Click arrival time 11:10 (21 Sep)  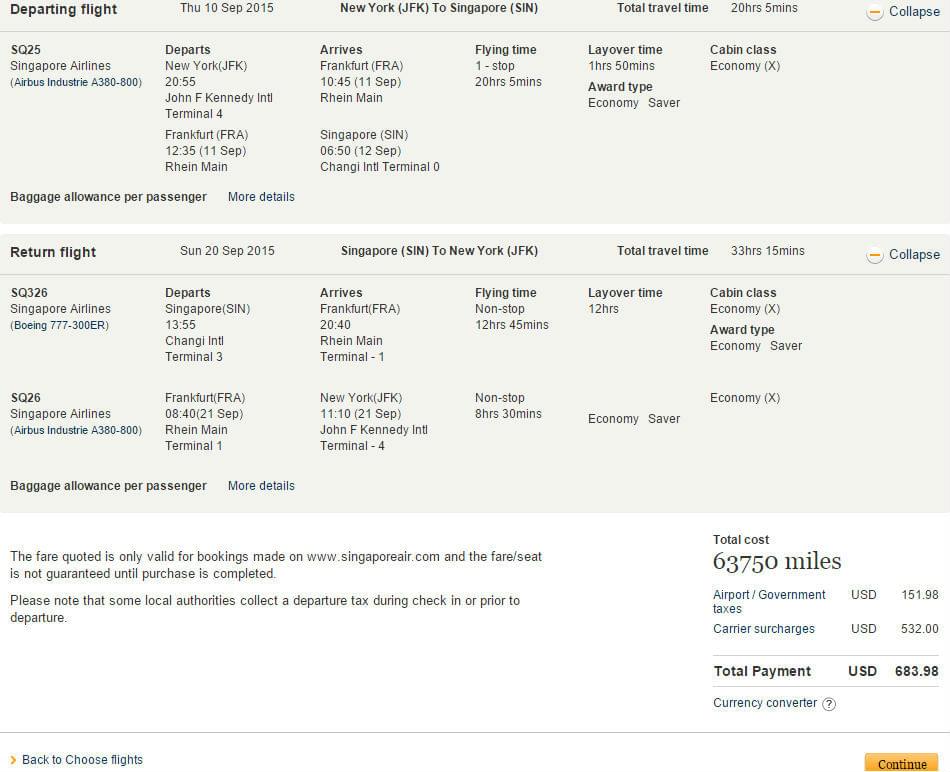point(360,414)
